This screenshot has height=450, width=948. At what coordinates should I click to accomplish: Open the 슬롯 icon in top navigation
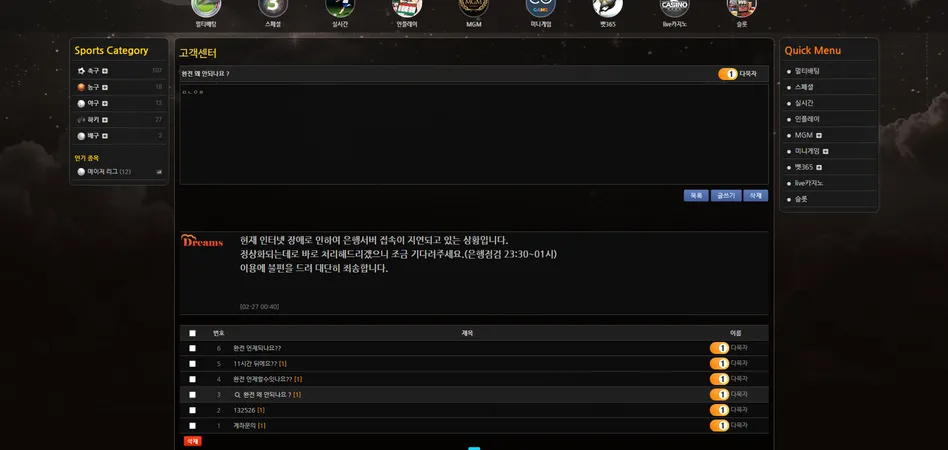pyautogui.click(x=742, y=7)
